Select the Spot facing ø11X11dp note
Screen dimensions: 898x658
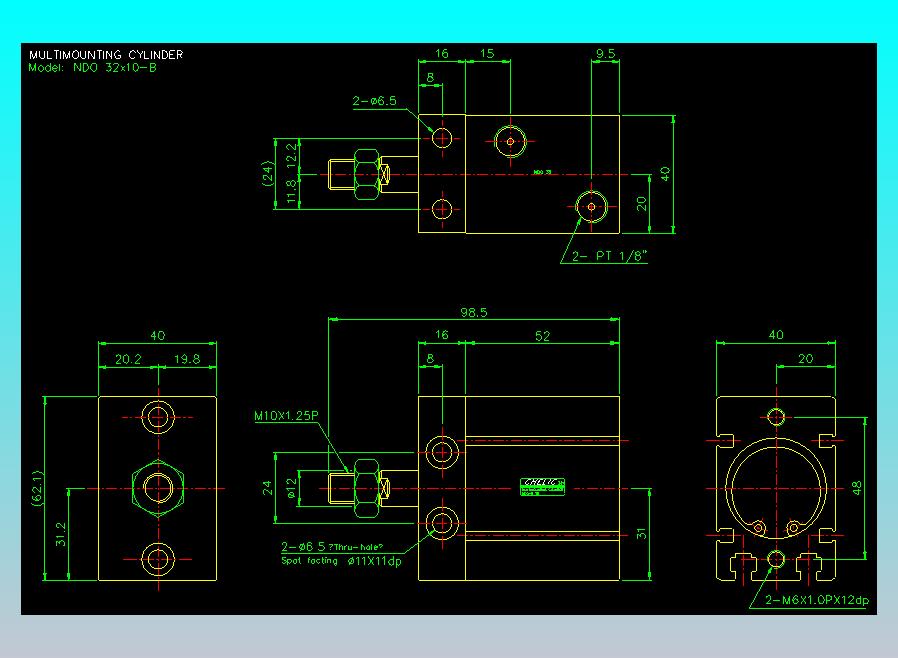341,561
